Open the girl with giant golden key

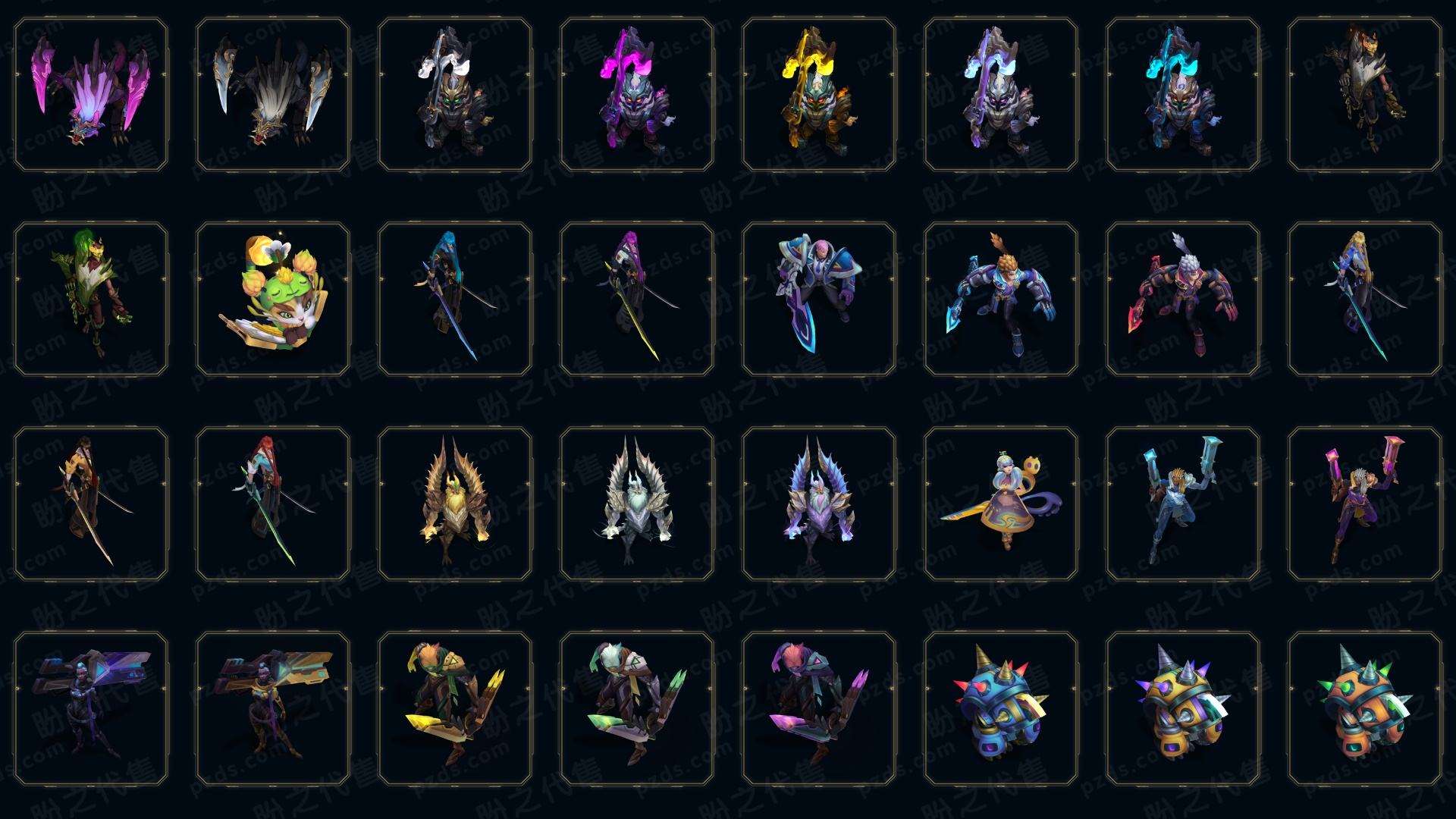tap(1001, 504)
